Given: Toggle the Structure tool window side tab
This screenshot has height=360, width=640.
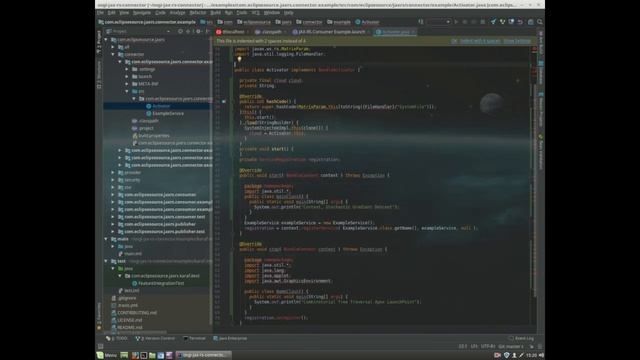Looking at the screenshot, I should (x=99, y=75).
